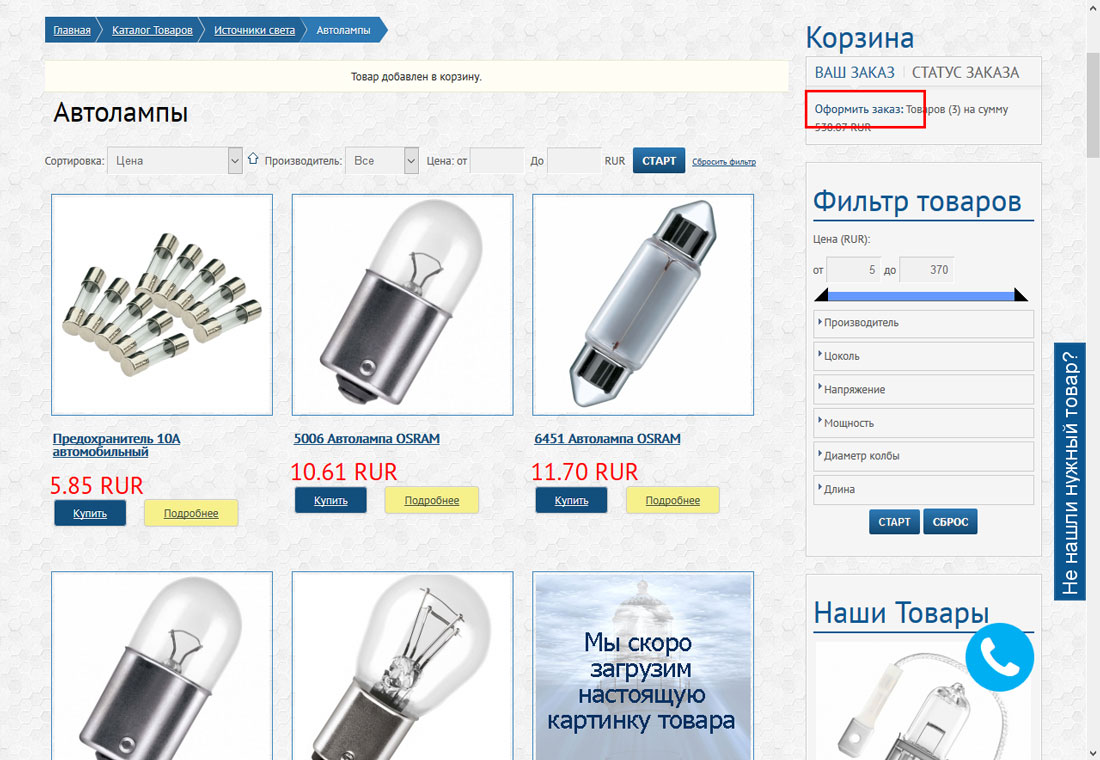Click the 10.61 RUR price text
Viewport: 1100px width, 760px height.
coord(344,472)
